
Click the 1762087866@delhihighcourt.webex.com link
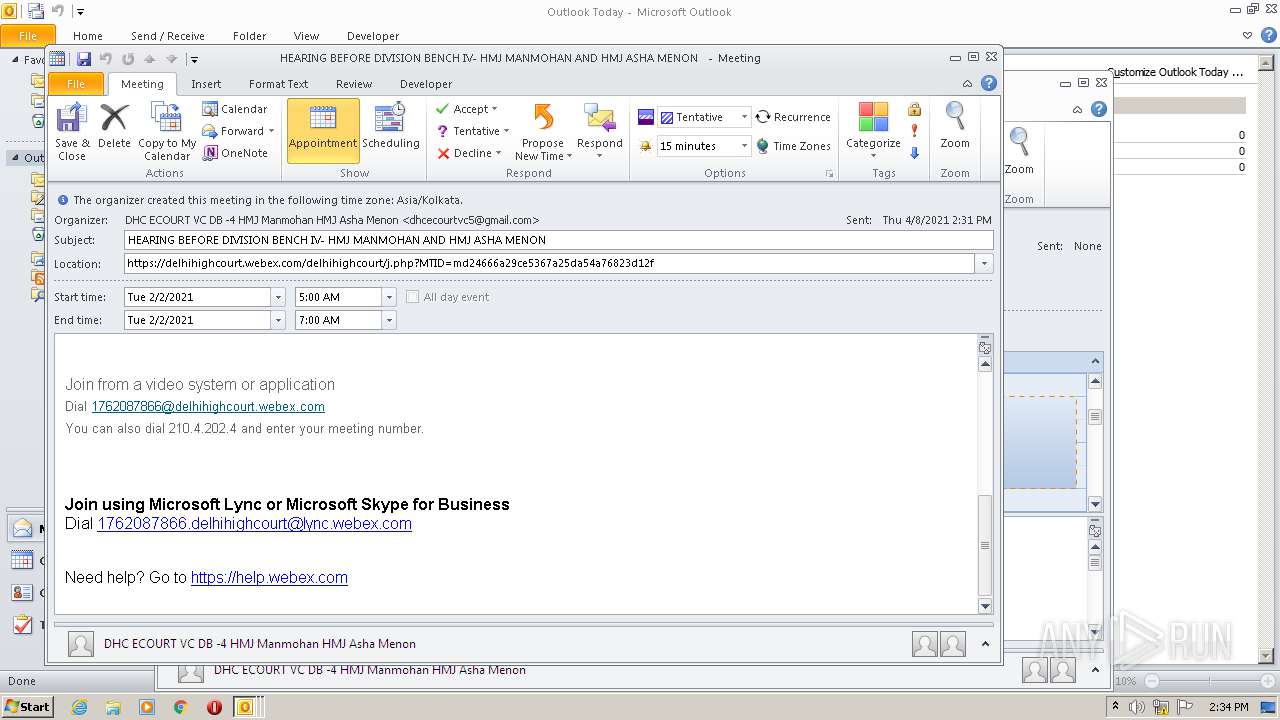tap(208, 407)
